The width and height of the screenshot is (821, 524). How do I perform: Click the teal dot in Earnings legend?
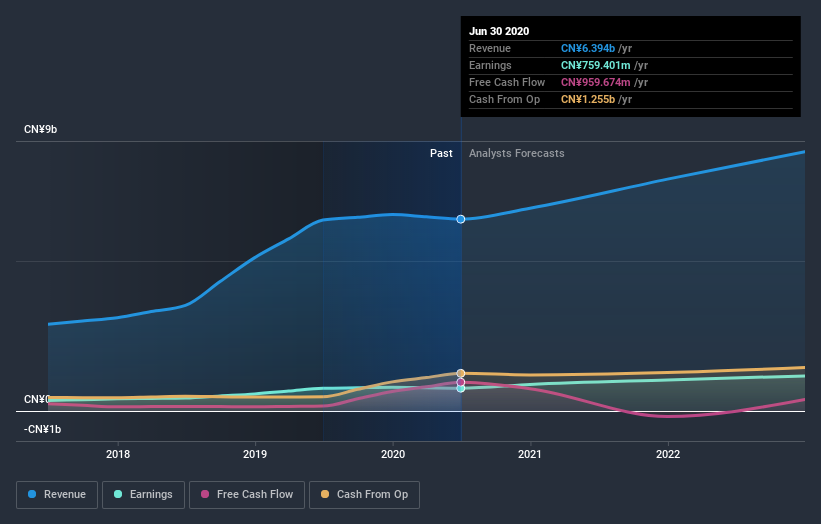click(118, 494)
